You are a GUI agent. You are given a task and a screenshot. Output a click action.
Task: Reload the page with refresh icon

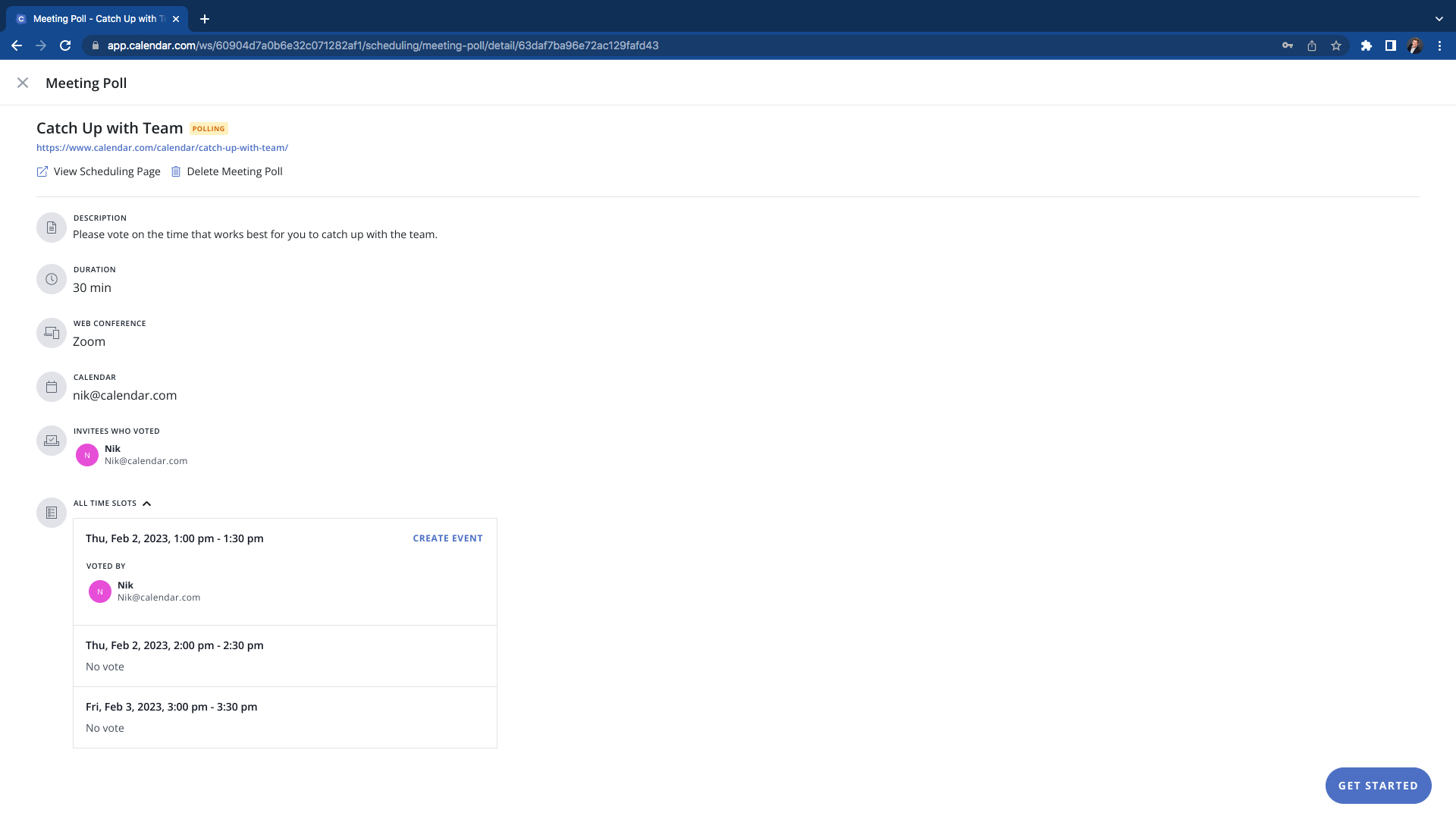pos(65,45)
